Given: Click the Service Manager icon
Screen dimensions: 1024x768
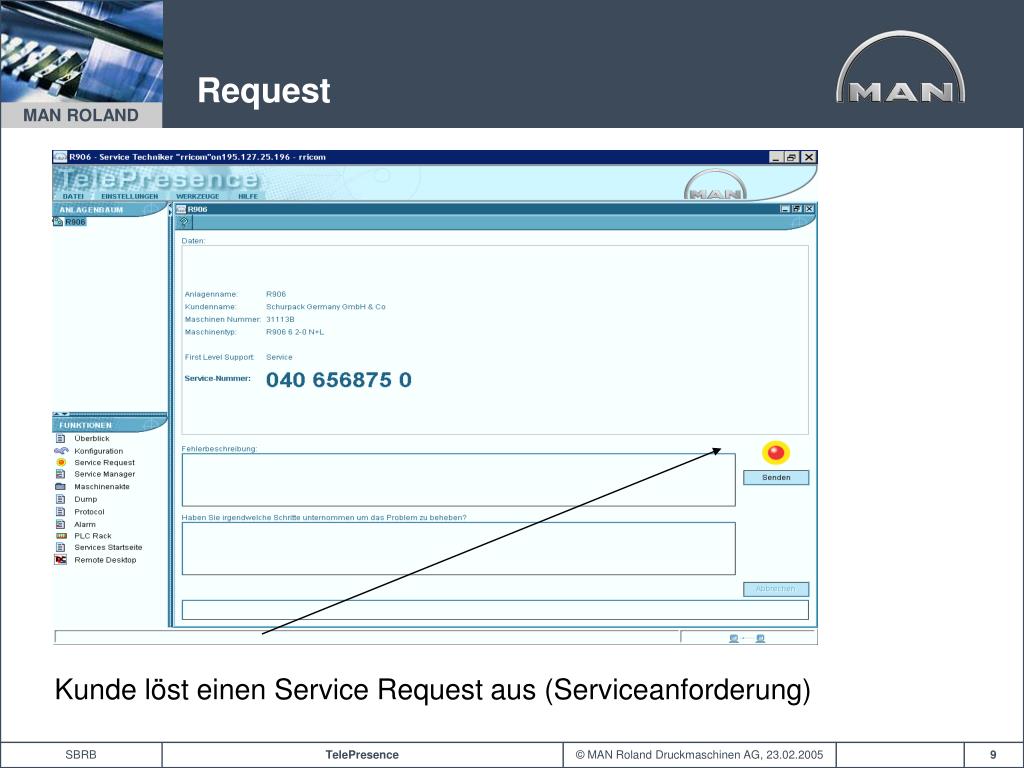Looking at the screenshot, I should point(60,474).
